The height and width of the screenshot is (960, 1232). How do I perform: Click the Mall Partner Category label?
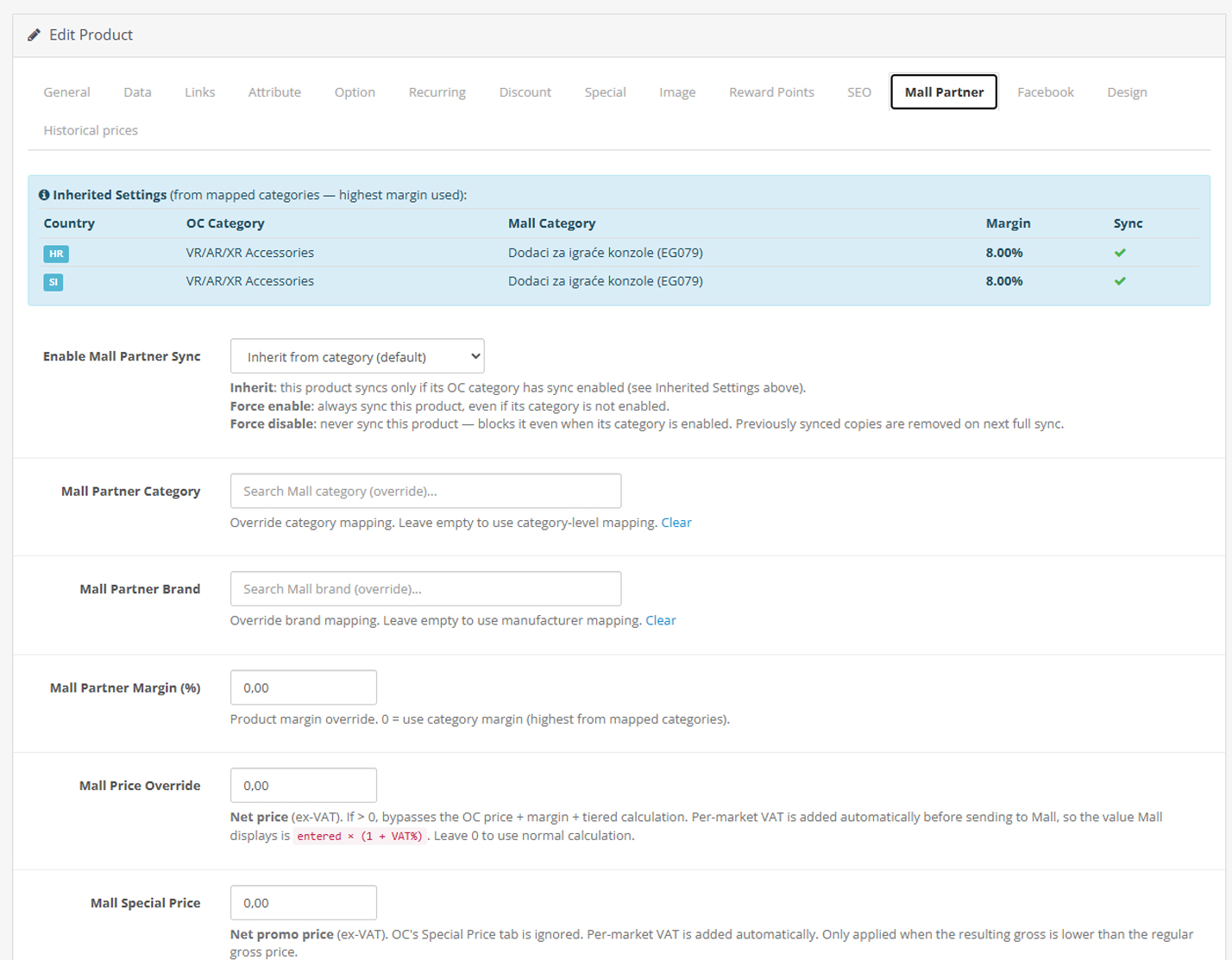[x=130, y=491]
